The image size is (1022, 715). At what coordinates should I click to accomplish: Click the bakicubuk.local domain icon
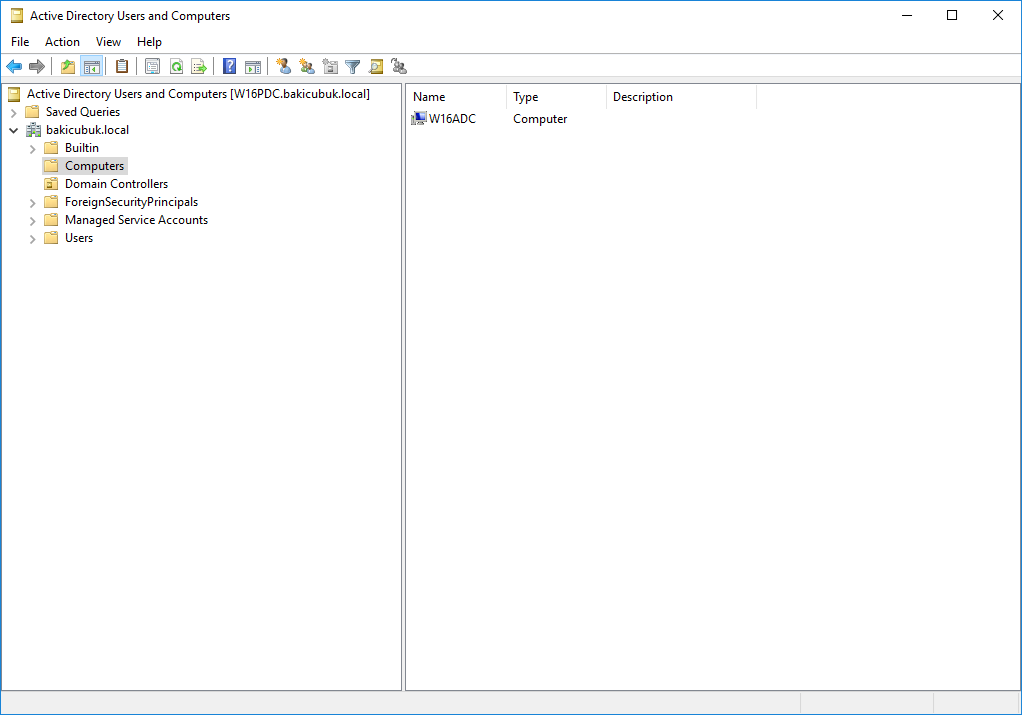[x=33, y=130]
